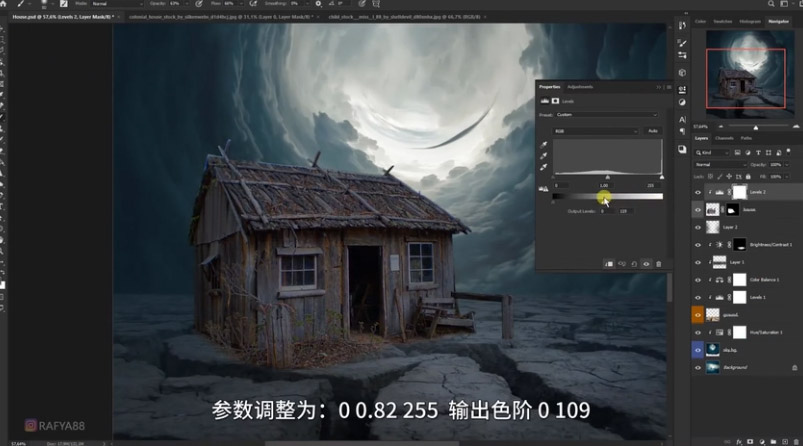Click the Navigator preview thumbnail
This screenshot has width=803, height=446.
(x=747, y=75)
